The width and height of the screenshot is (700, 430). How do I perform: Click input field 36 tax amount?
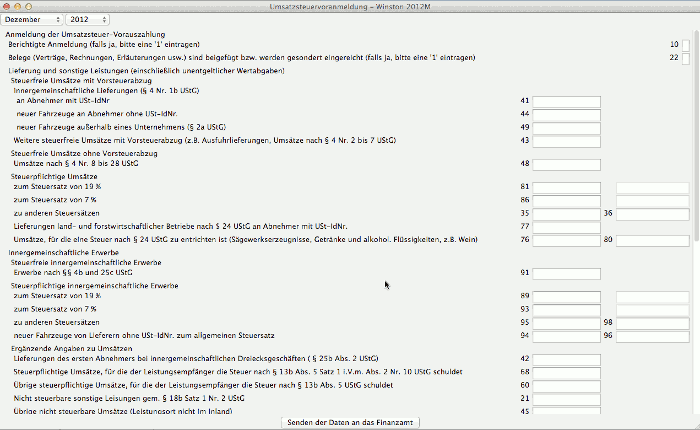(653, 214)
